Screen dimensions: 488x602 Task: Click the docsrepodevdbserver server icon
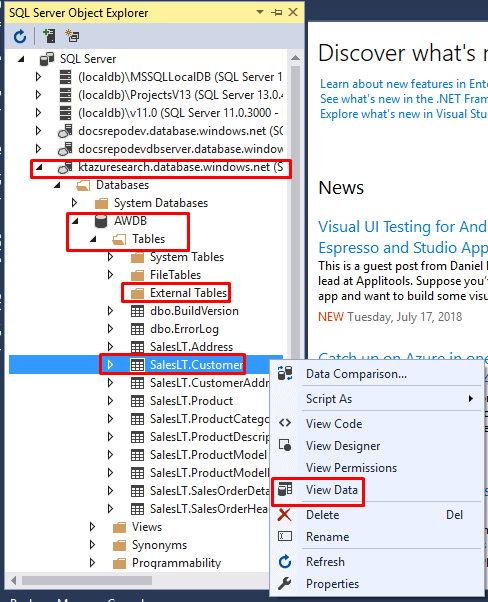[65, 149]
